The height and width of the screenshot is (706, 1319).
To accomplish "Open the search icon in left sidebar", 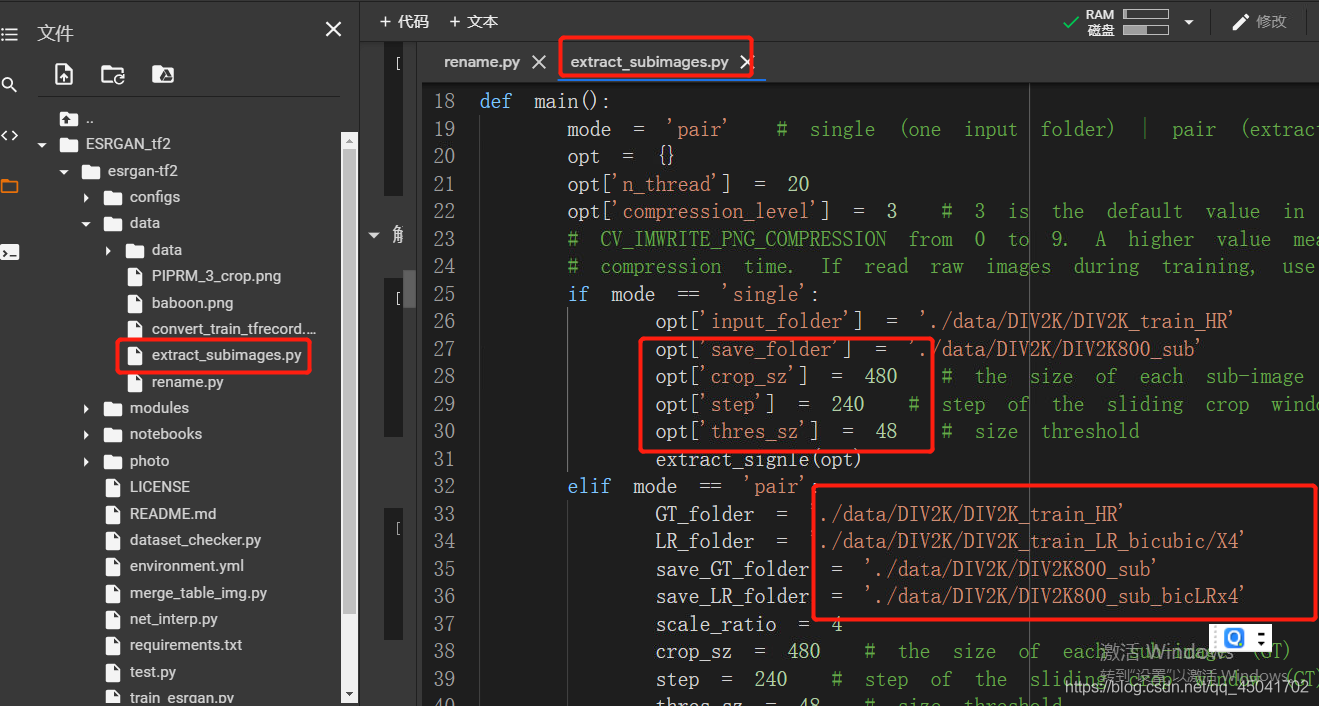I will 9,85.
